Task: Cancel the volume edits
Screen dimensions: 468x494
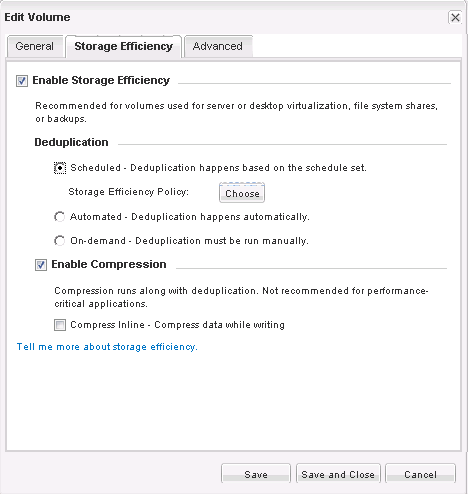Action: pos(420,474)
